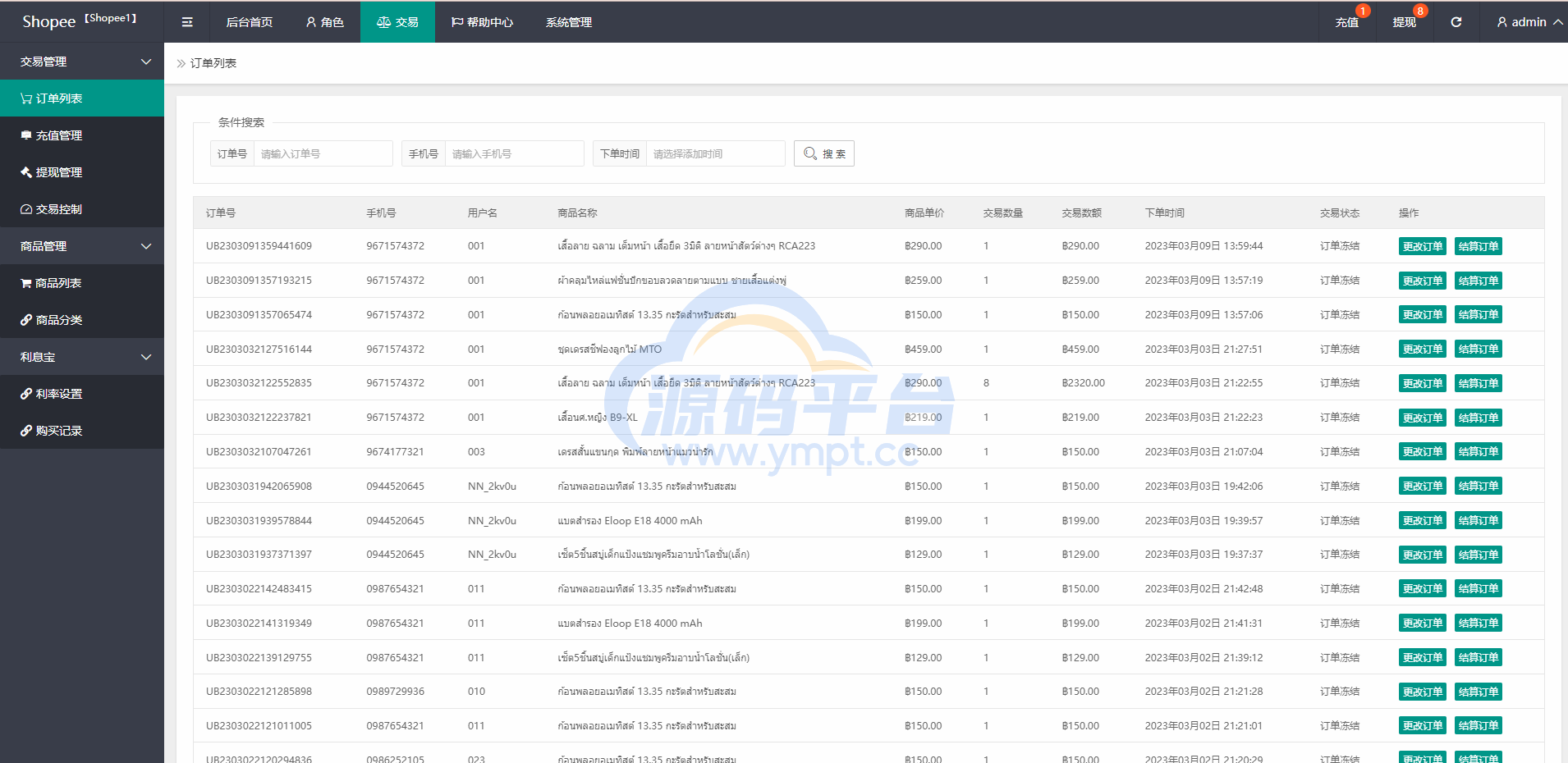Click the timestamp 2023年03月03日 21:07:04
1568x763 pixels.
point(1204,452)
